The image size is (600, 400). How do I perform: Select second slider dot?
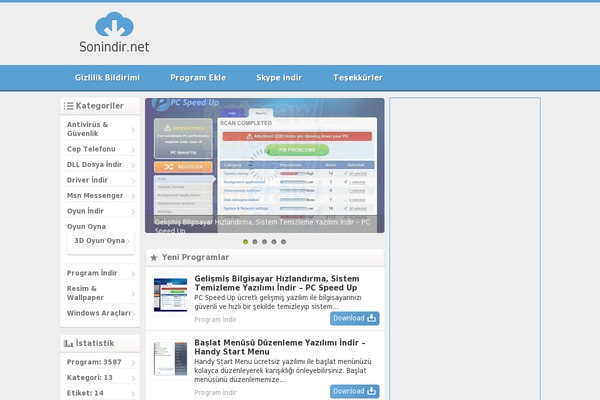[x=255, y=242]
